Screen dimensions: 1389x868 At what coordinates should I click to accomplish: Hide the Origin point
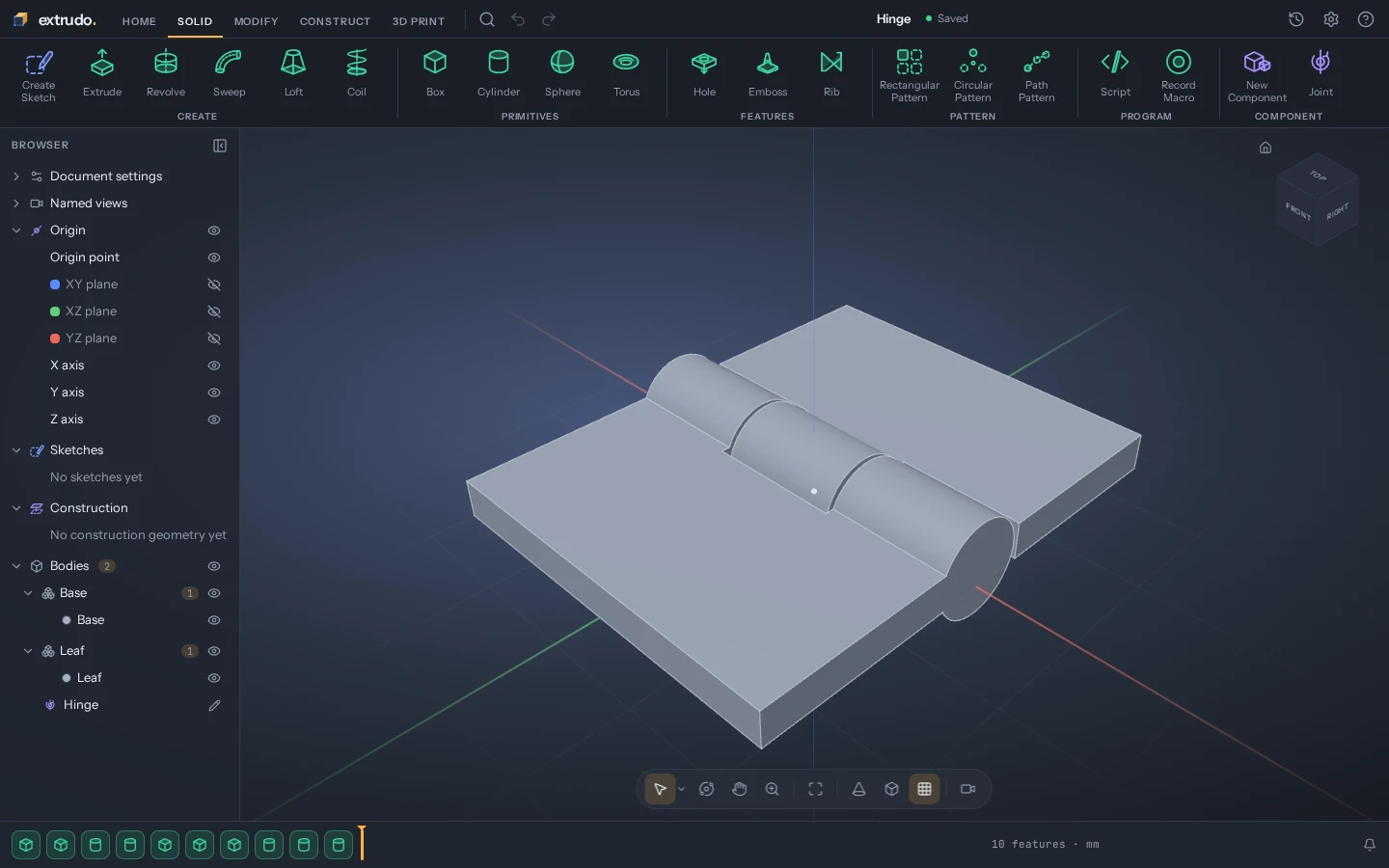(214, 258)
